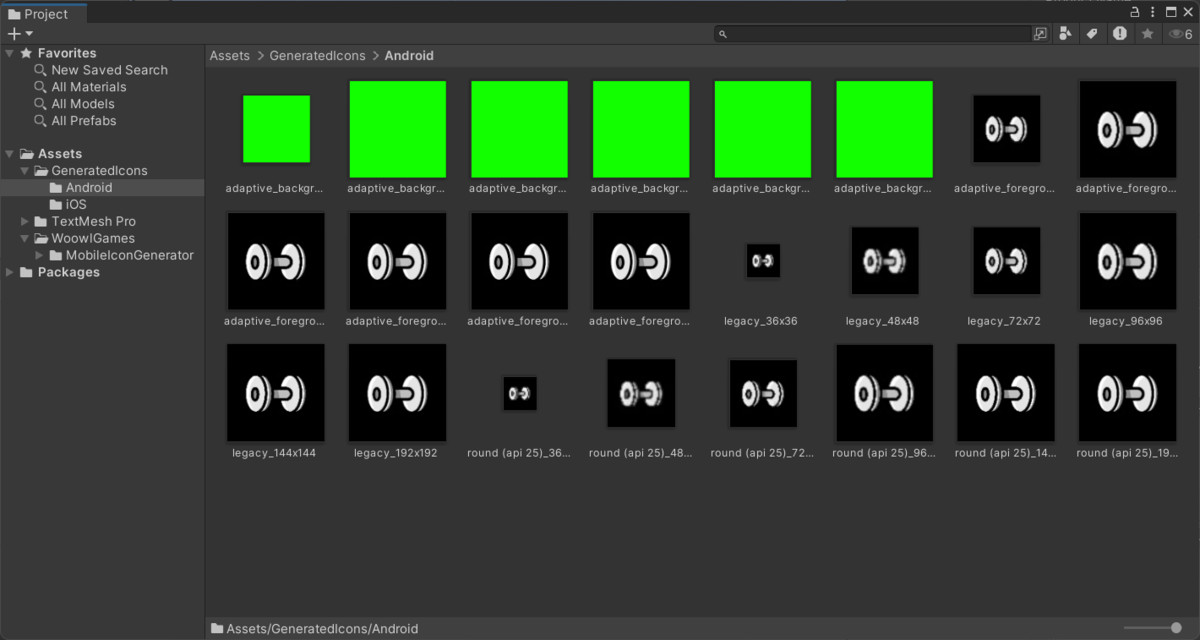Click the Search by Type filter icon
The width and height of the screenshot is (1200, 640).
(x=1066, y=34)
